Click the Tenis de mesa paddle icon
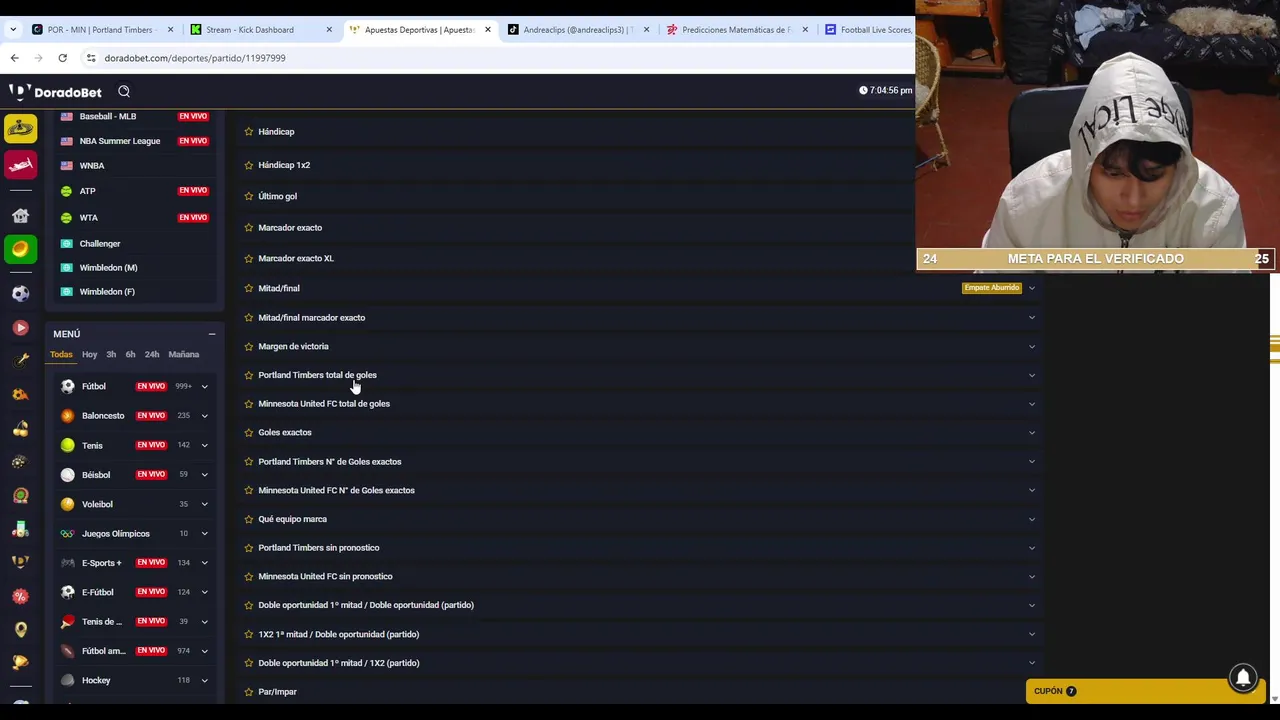Image resolution: width=1280 pixels, height=720 pixels. [67, 621]
